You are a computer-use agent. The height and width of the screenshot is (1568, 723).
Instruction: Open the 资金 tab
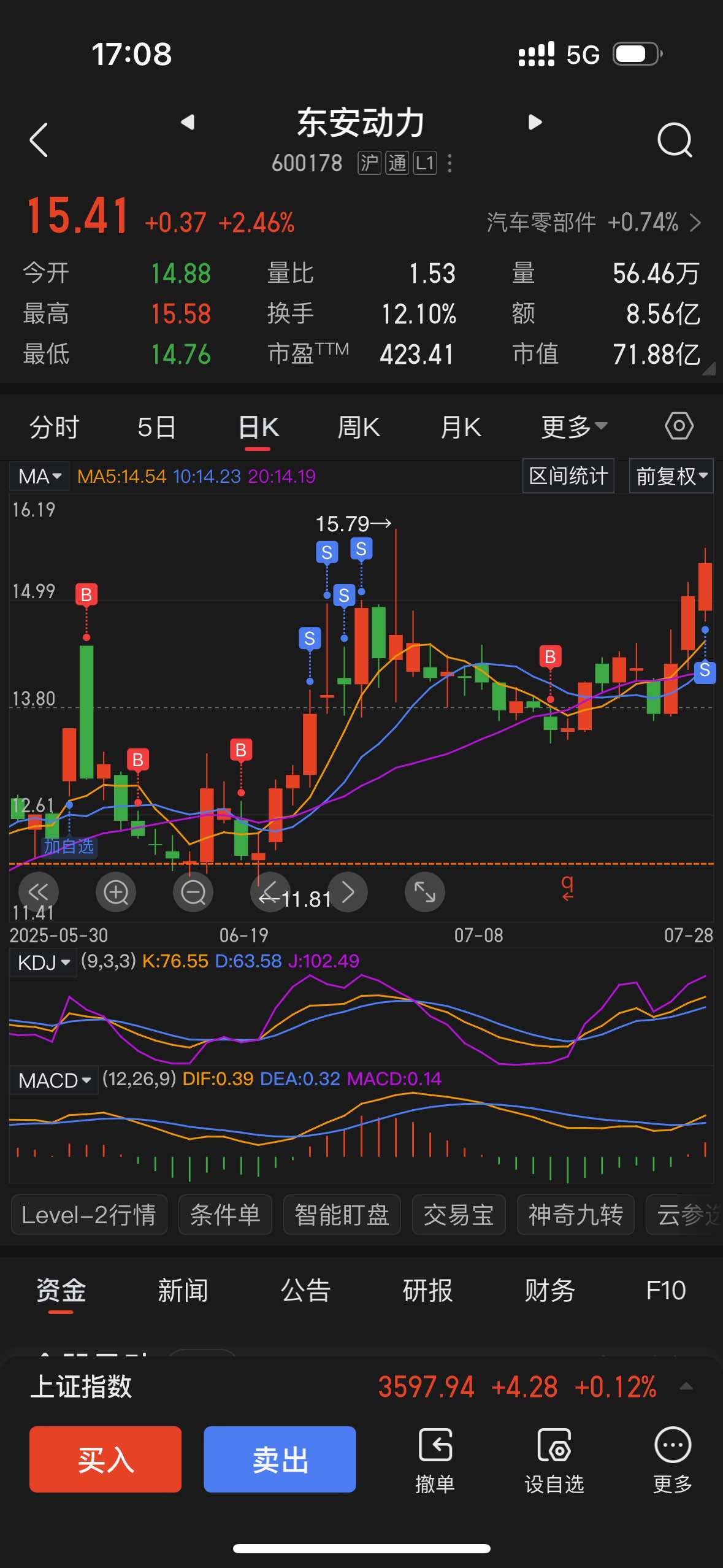click(61, 1290)
